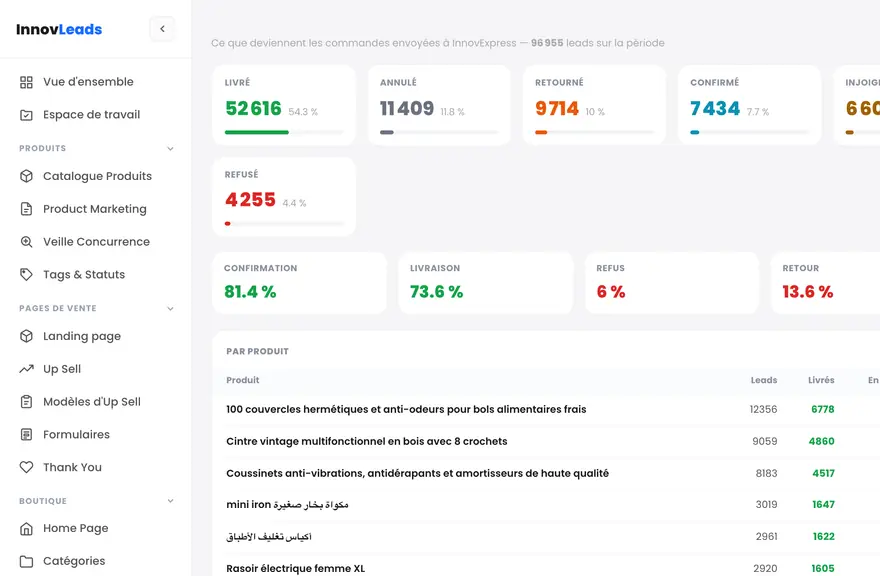
Task: Click the Modèles d'Up Sell clipboard icon
Action: point(26,402)
